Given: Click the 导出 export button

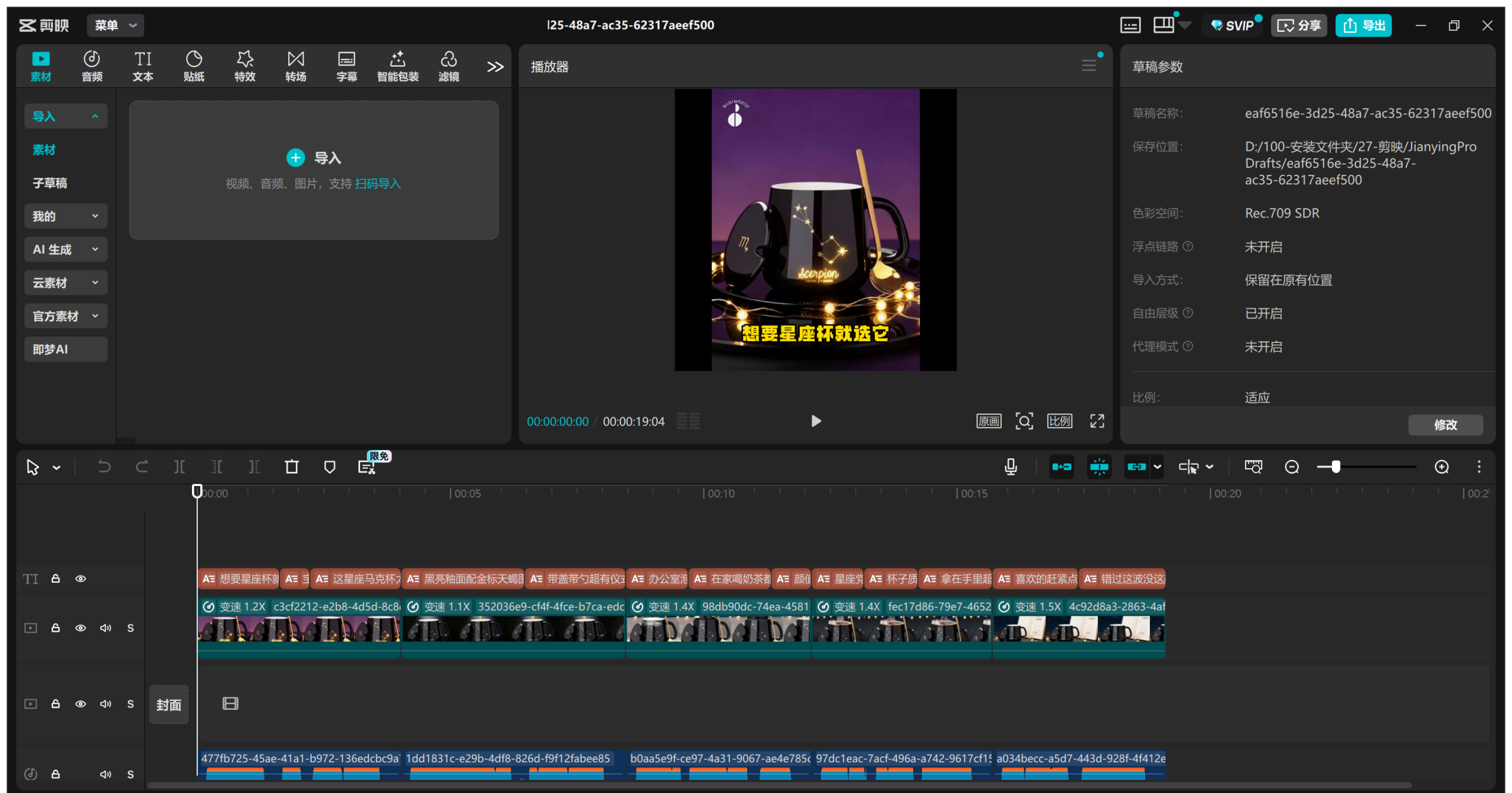Looking at the screenshot, I should [1363, 25].
